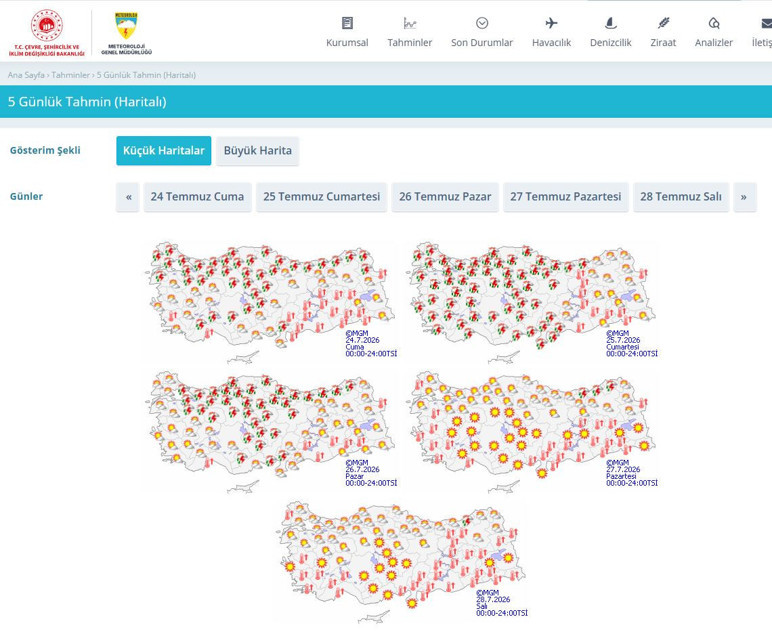Viewport: 772px width, 636px height.
Task: Switch display to Büyük Harita
Action: (257, 151)
